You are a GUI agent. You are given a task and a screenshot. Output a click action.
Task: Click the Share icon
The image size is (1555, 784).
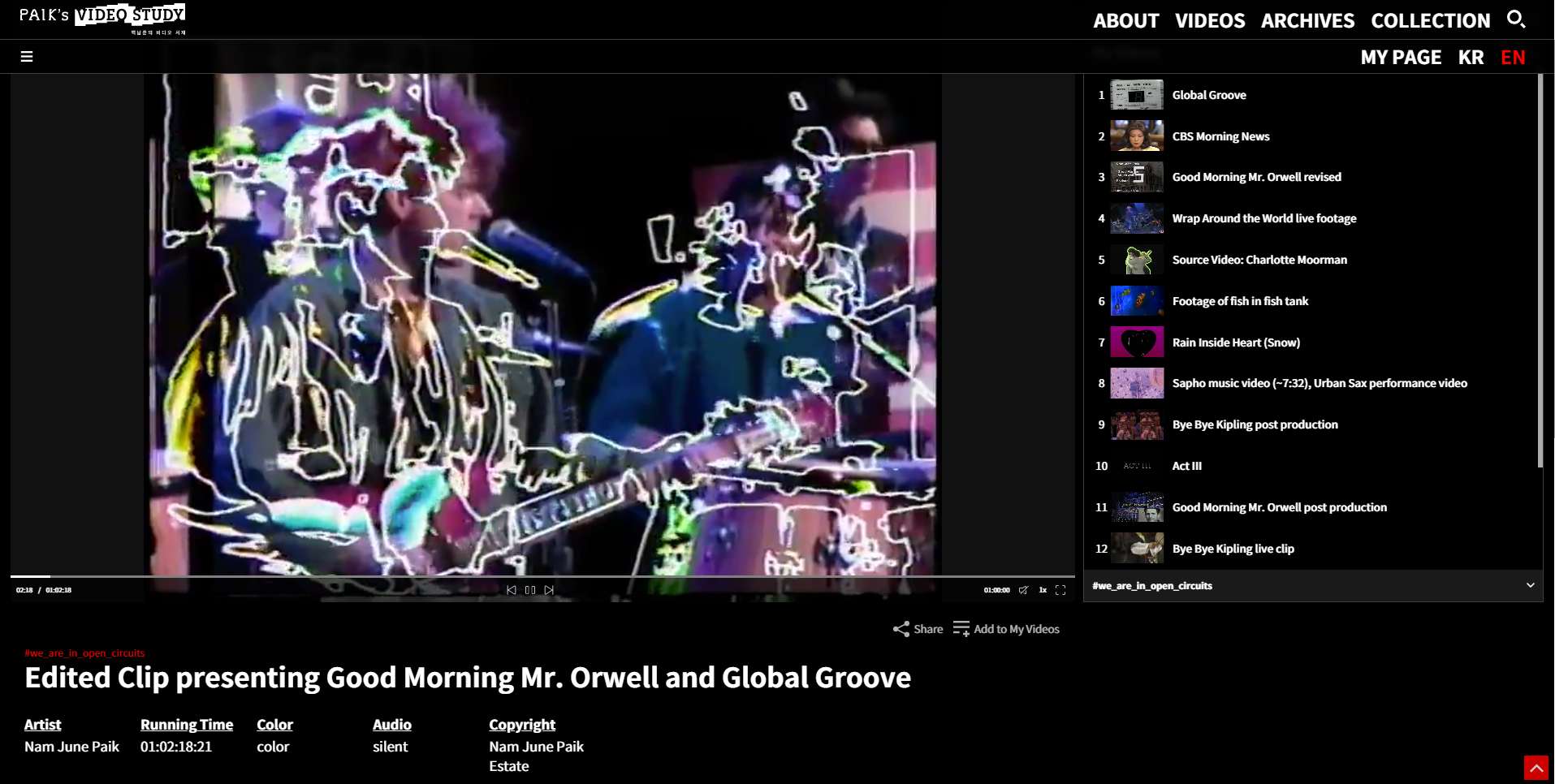[901, 629]
